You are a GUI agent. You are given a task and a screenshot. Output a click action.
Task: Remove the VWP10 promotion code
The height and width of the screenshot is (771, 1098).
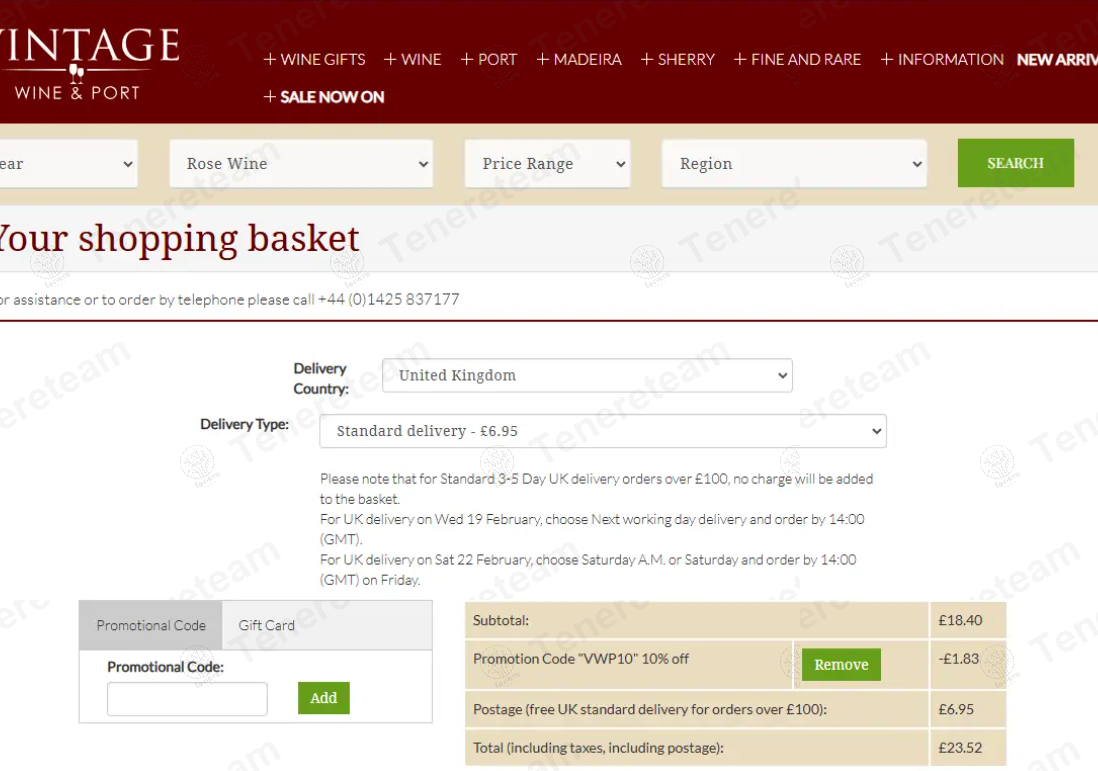[841, 665]
